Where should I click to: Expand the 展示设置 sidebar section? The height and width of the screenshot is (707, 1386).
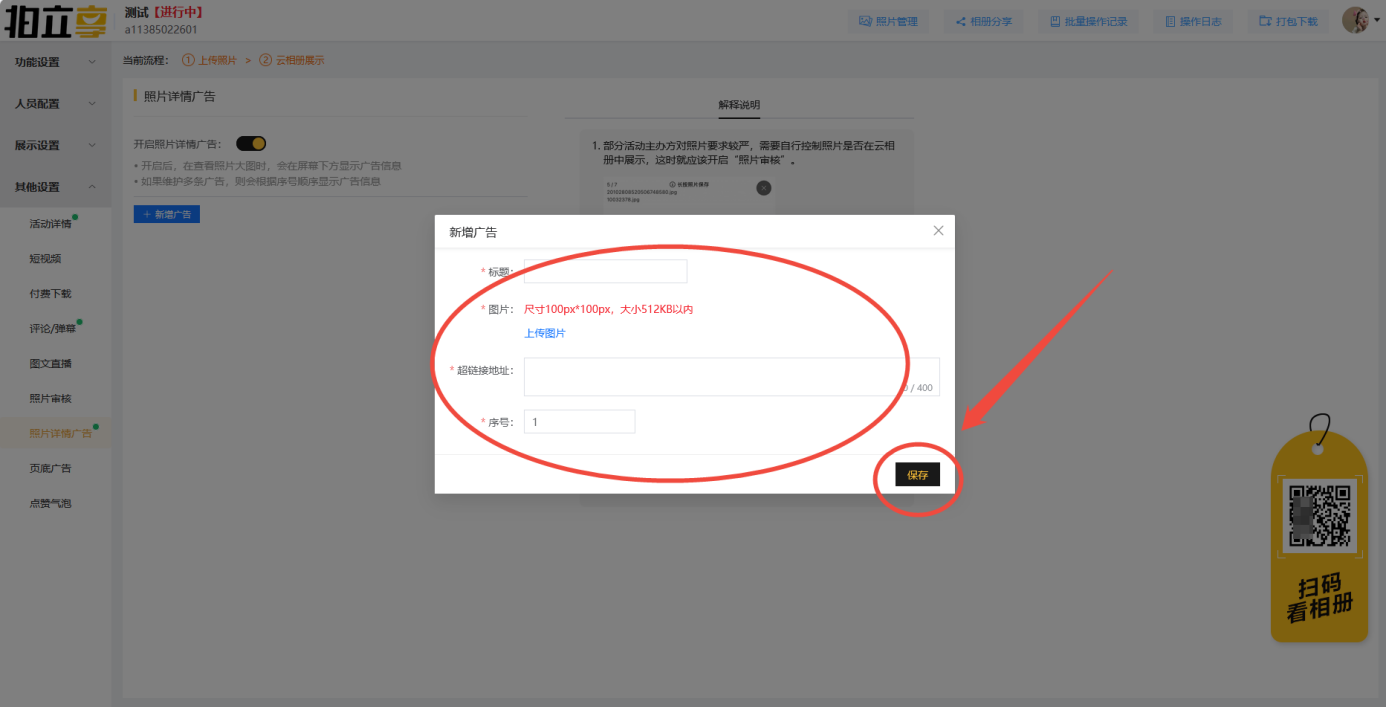pyautogui.click(x=55, y=146)
